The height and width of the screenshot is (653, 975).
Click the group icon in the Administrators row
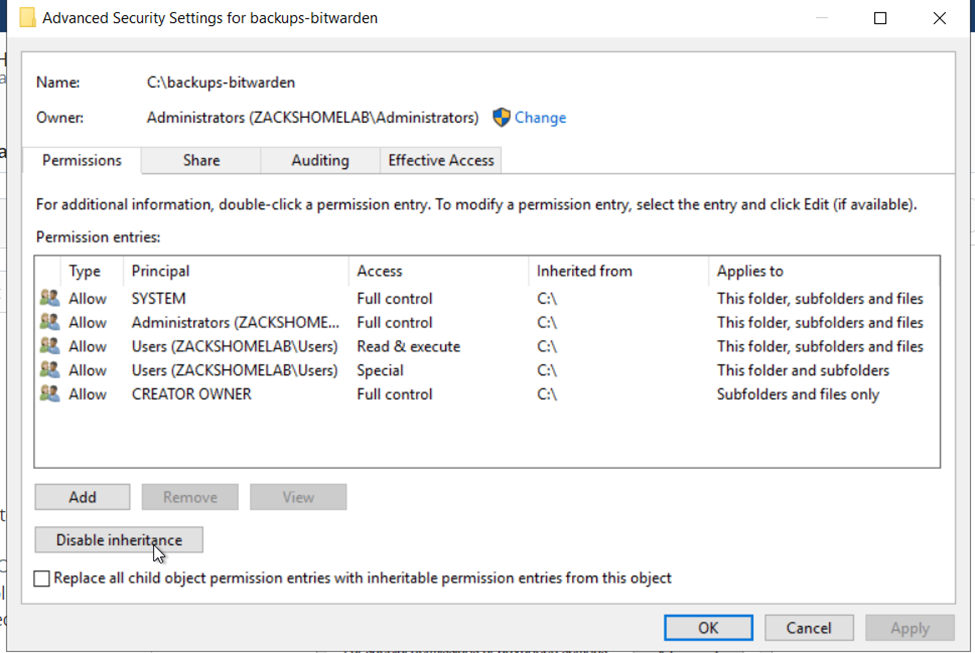coord(50,322)
